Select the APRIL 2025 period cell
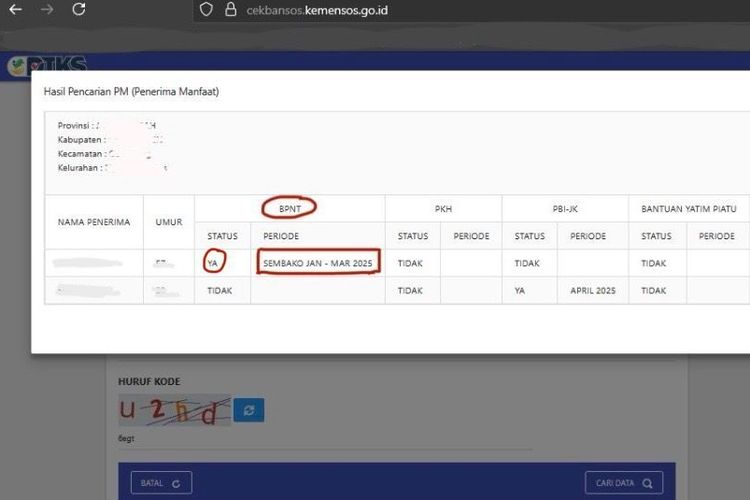The image size is (750, 500). click(x=592, y=290)
